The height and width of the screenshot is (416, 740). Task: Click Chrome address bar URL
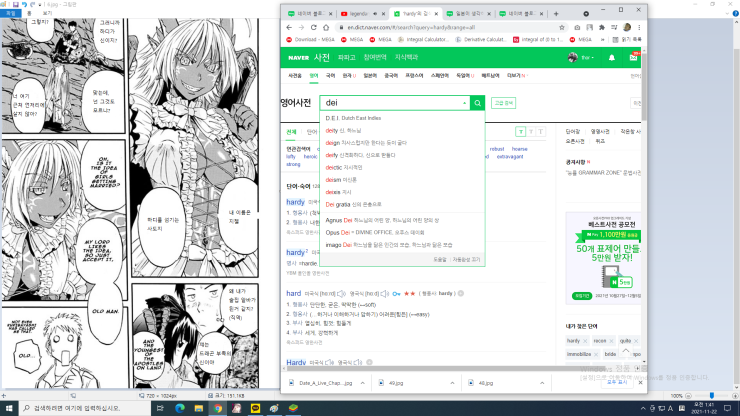click(411, 27)
